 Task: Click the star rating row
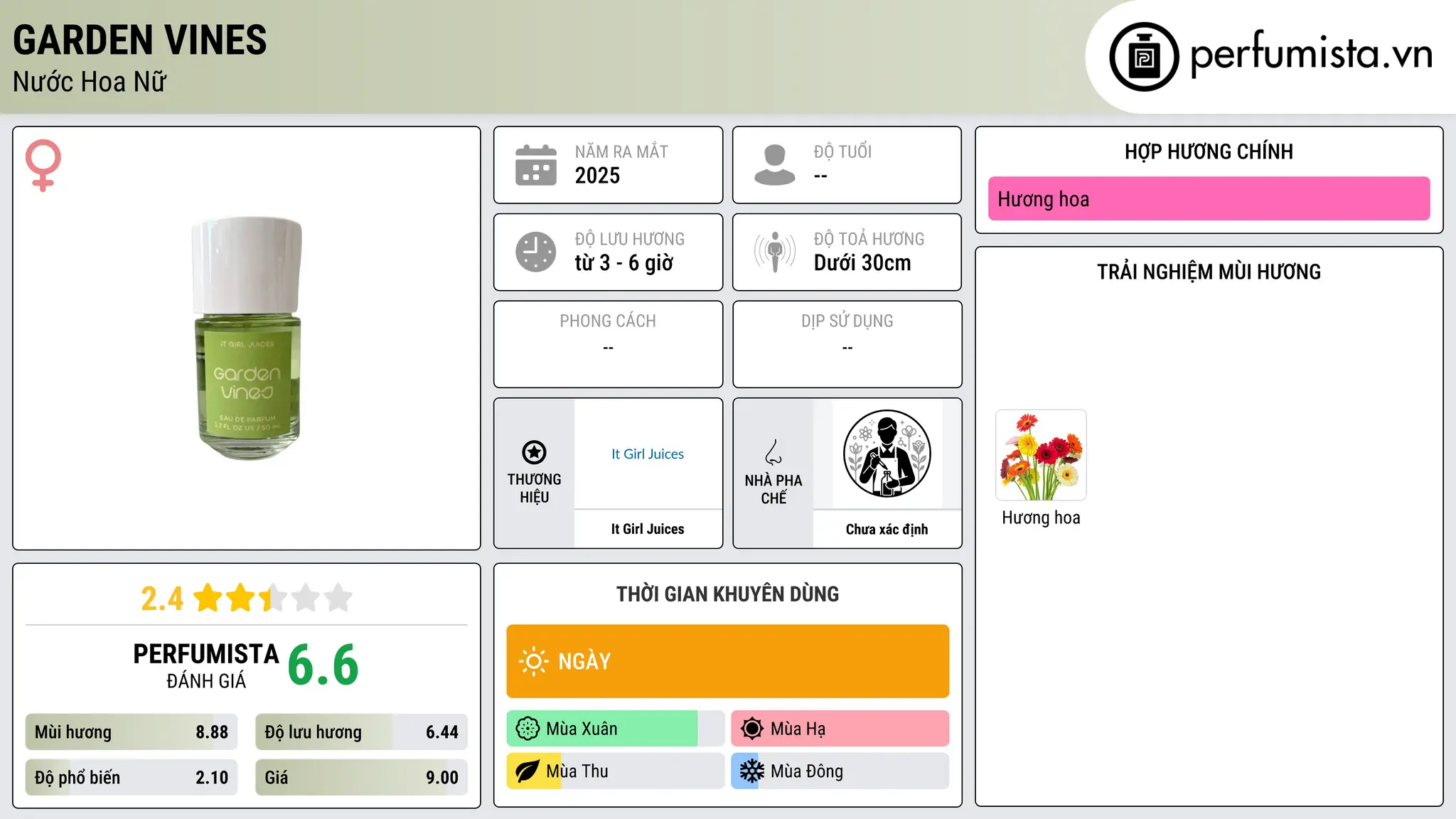[273, 598]
